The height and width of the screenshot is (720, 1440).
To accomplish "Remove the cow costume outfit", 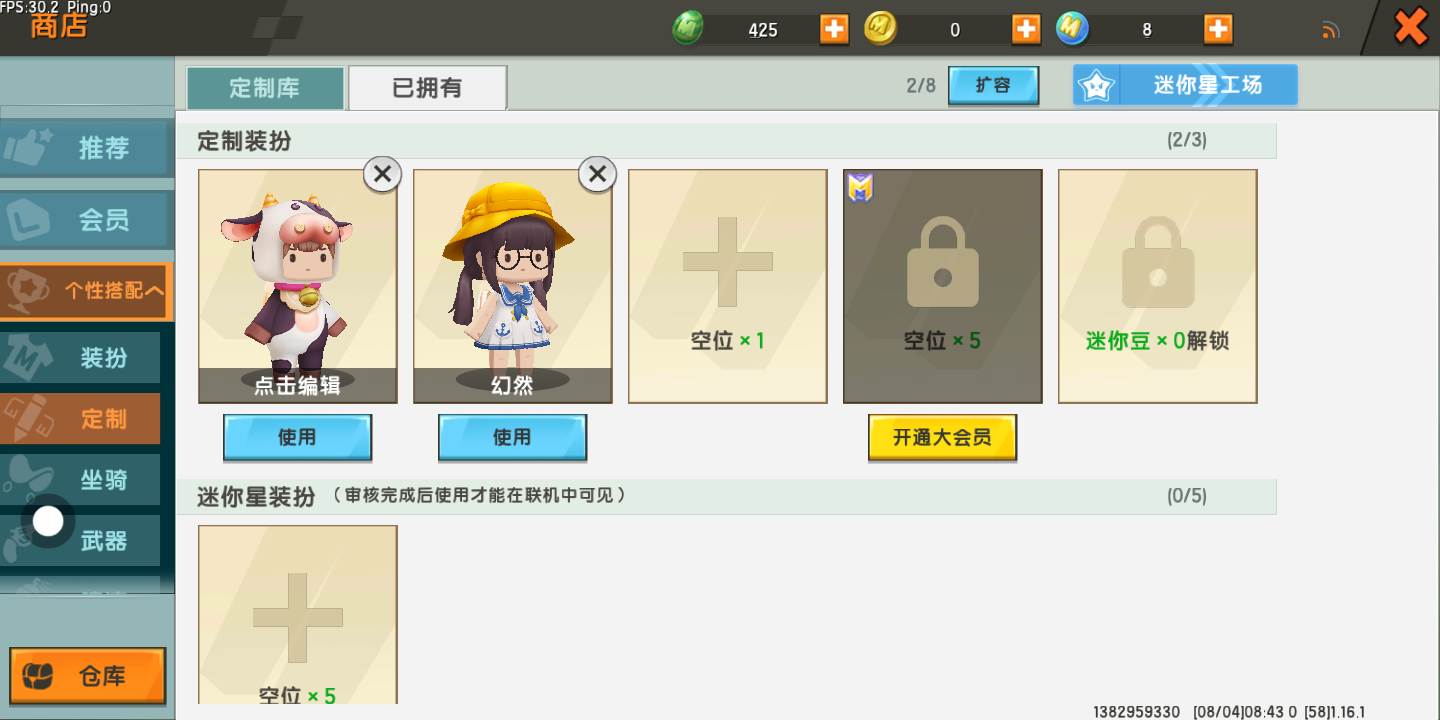I will point(382,174).
